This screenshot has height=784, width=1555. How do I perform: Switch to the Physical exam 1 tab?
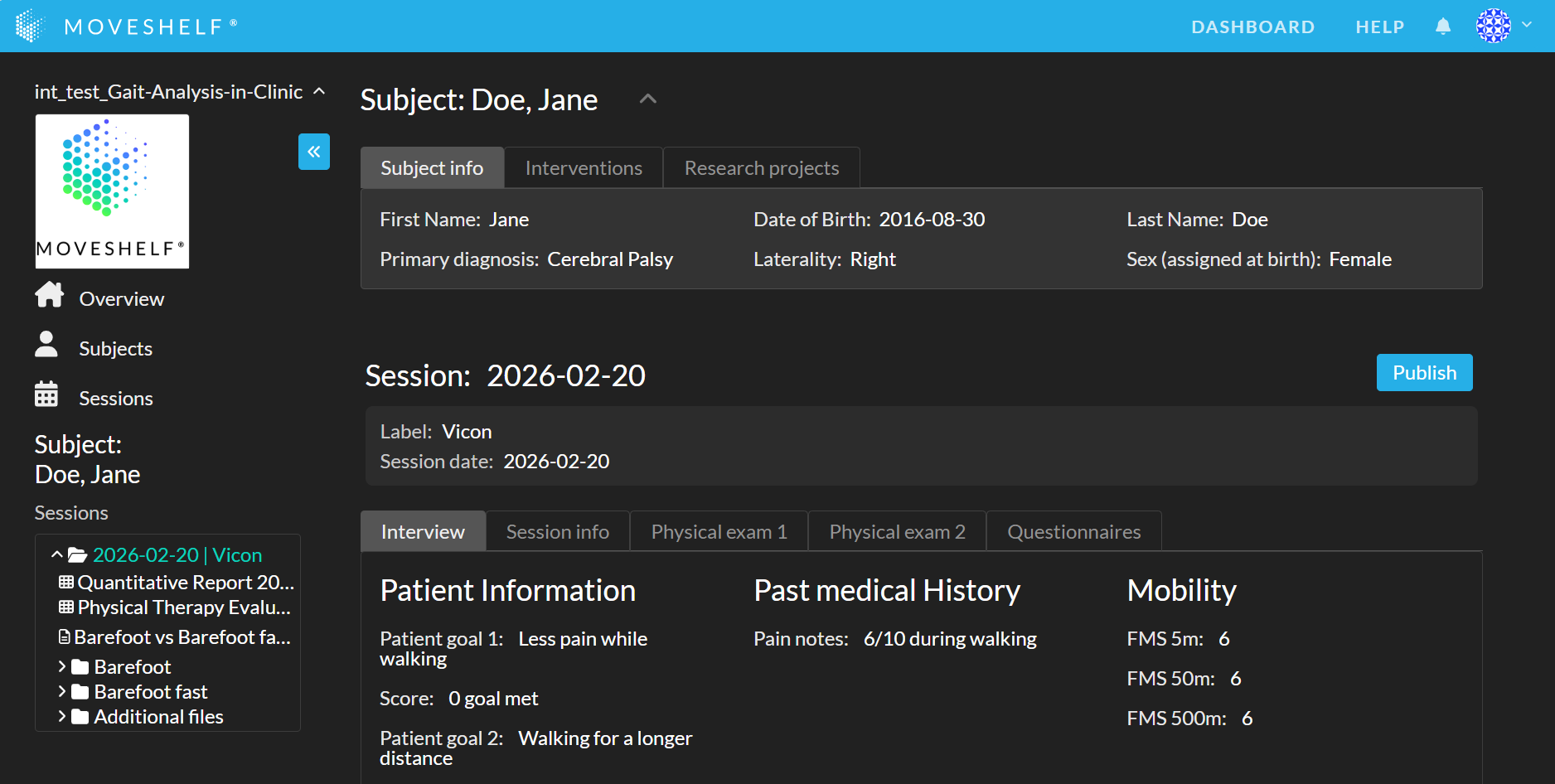coord(719,532)
